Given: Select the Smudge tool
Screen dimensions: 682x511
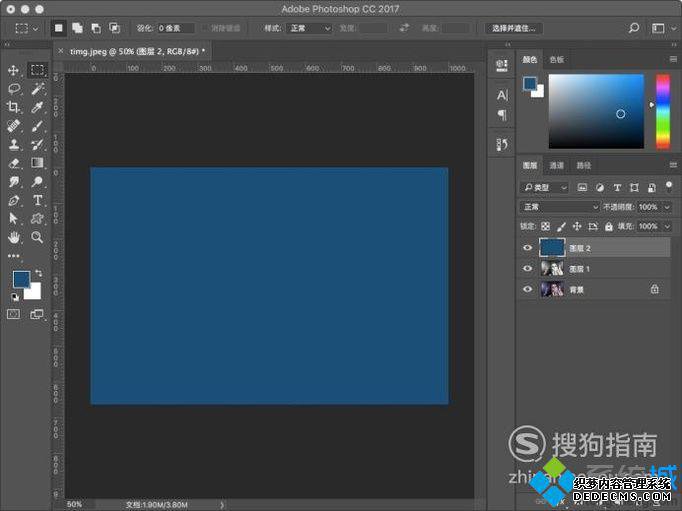Looking at the screenshot, I should point(13,182).
